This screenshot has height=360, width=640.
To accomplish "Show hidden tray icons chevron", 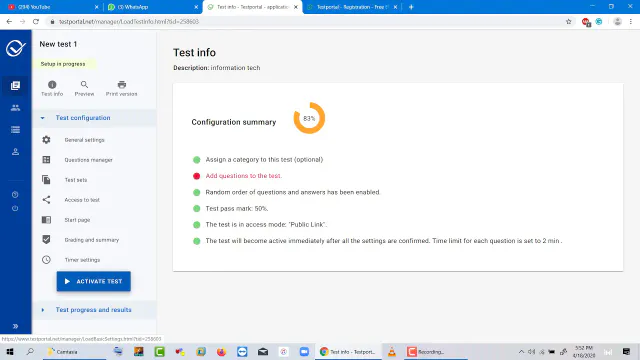I will coord(521,351).
